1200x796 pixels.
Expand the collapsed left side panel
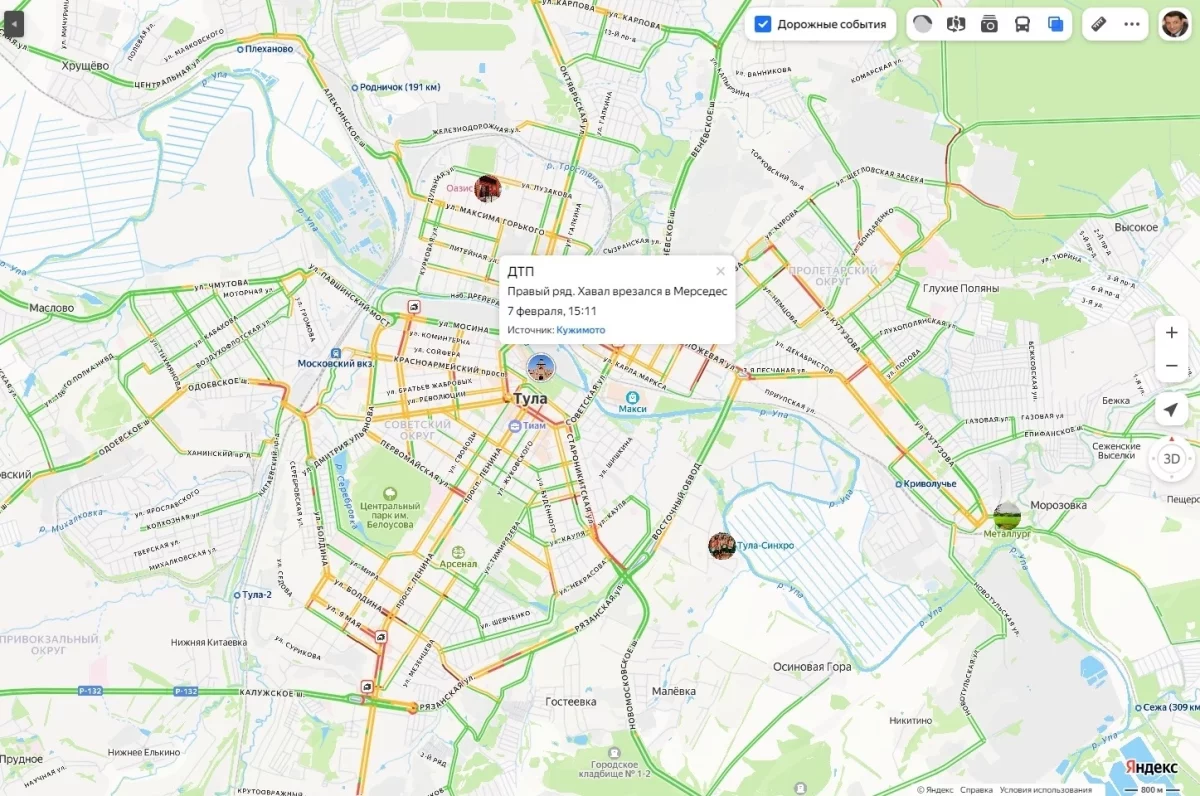point(12,22)
